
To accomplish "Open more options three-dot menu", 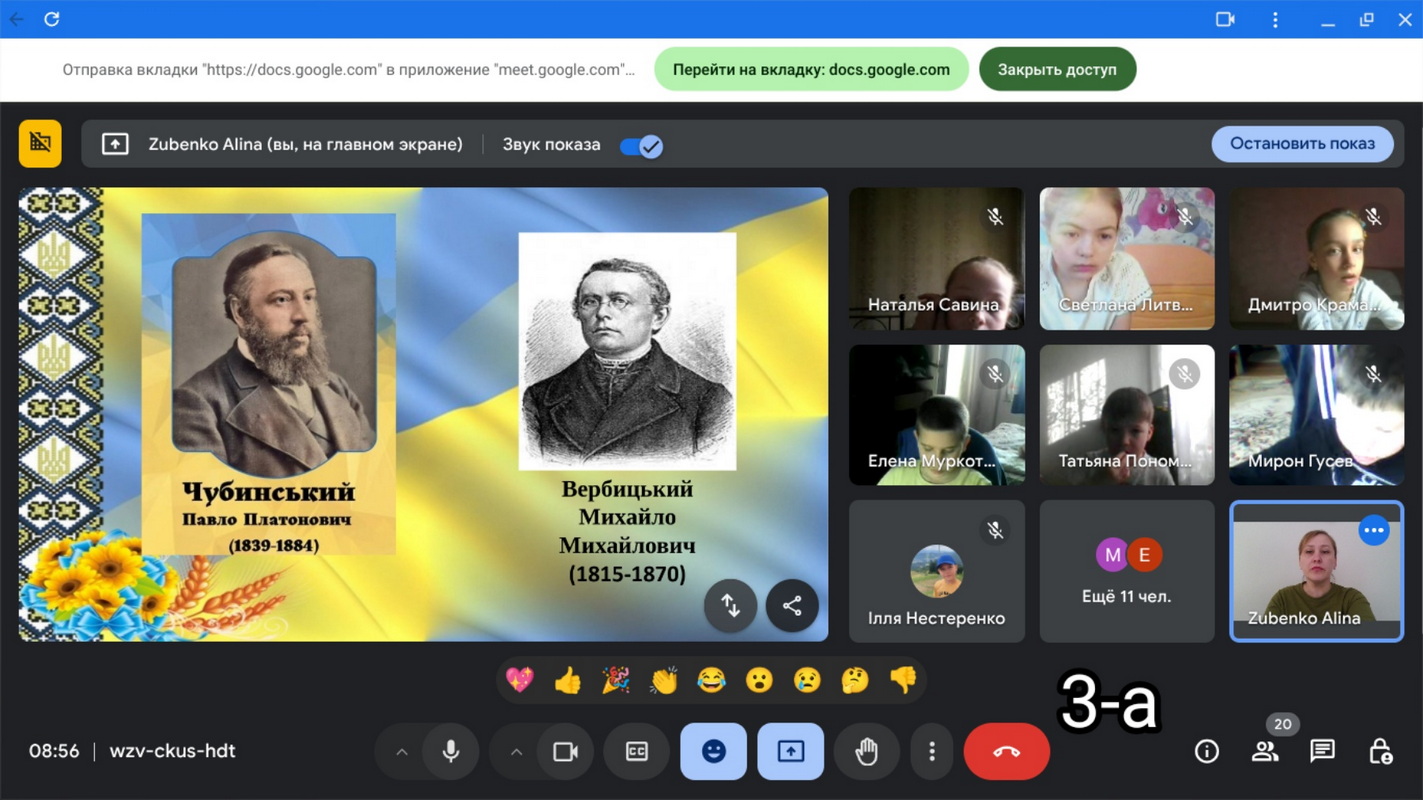I will pos(932,751).
